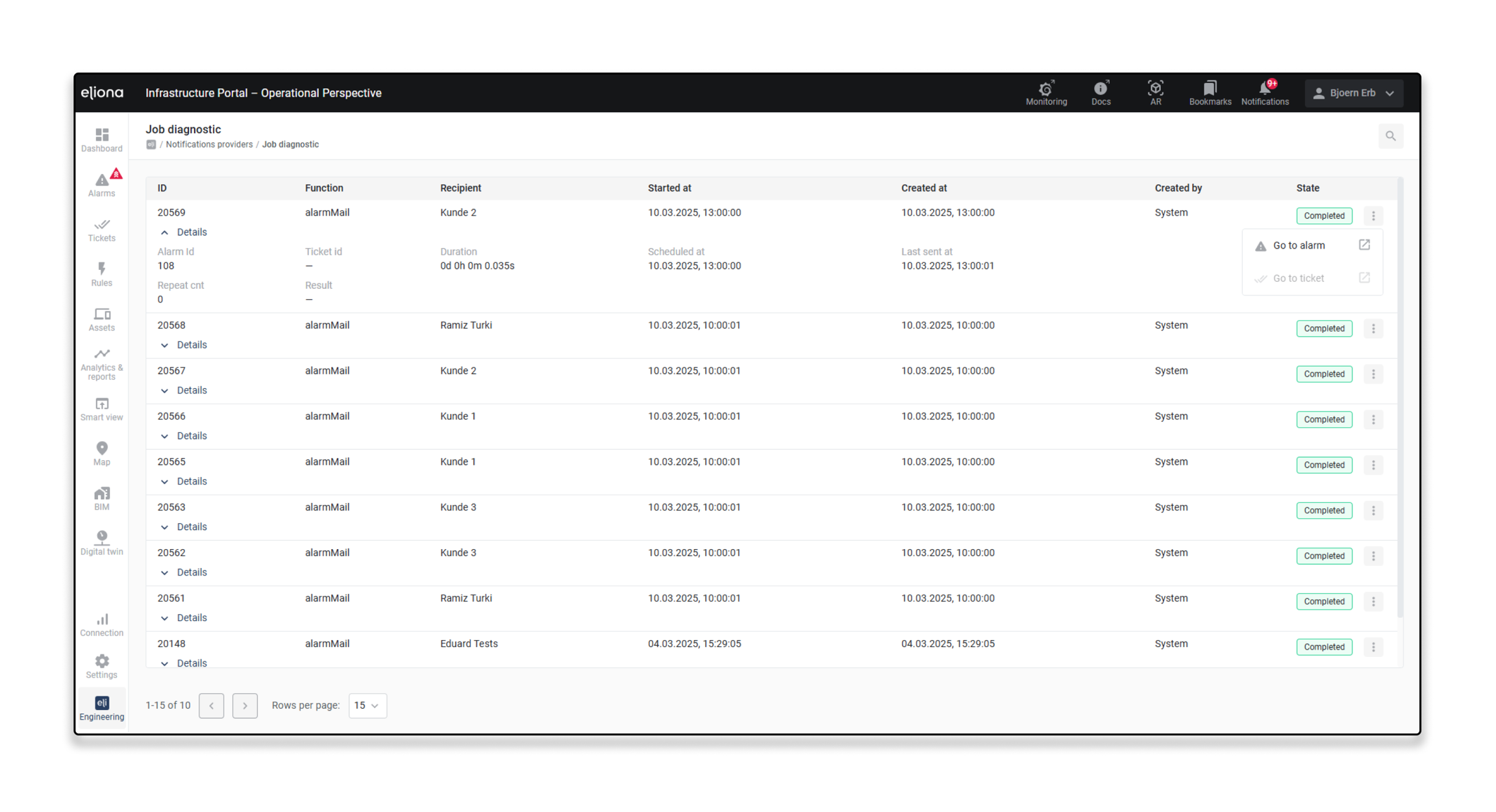Expand Details for job 20568
The image size is (1496, 812).
pos(183,345)
